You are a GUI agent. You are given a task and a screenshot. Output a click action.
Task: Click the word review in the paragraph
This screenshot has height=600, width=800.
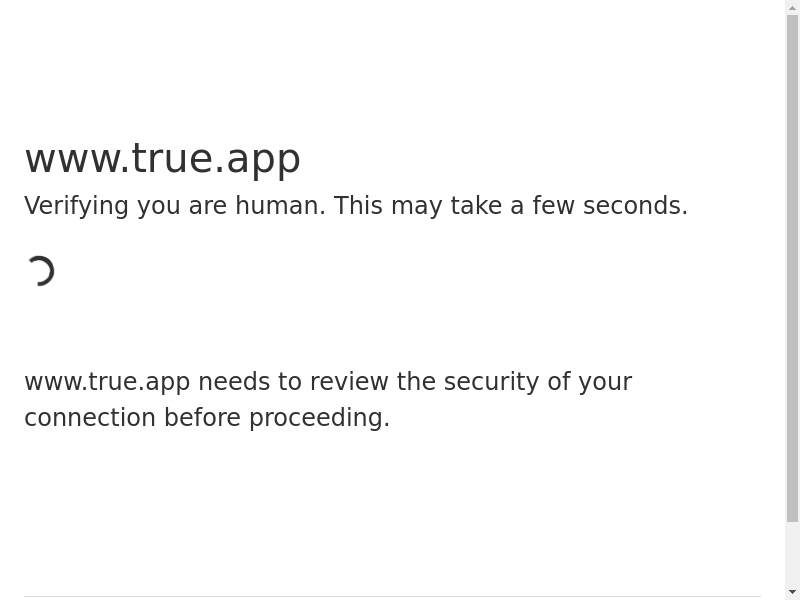click(x=349, y=382)
